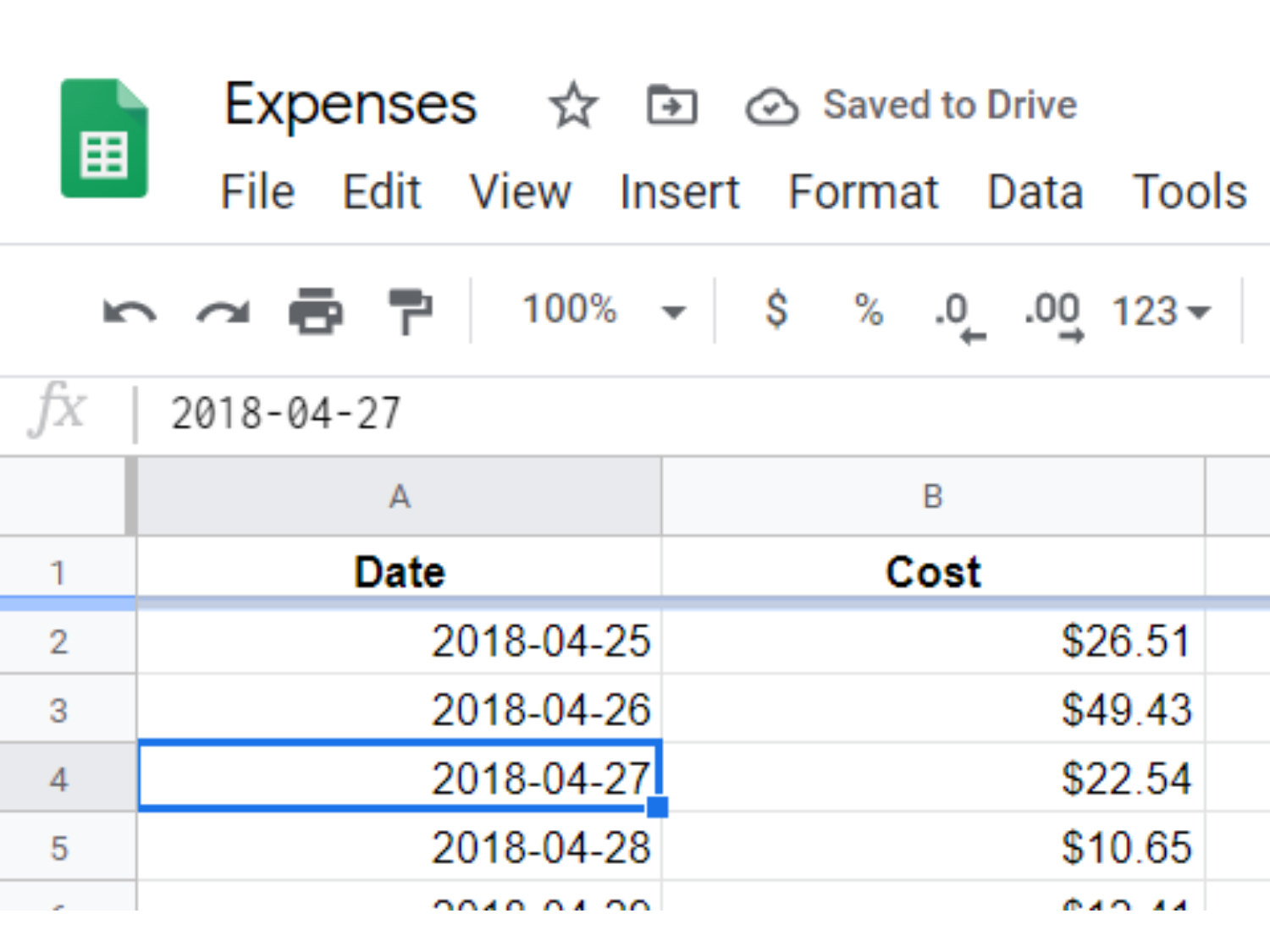Activate the paint format tool
Image resolution: width=1270 pixels, height=952 pixels.
click(x=410, y=311)
